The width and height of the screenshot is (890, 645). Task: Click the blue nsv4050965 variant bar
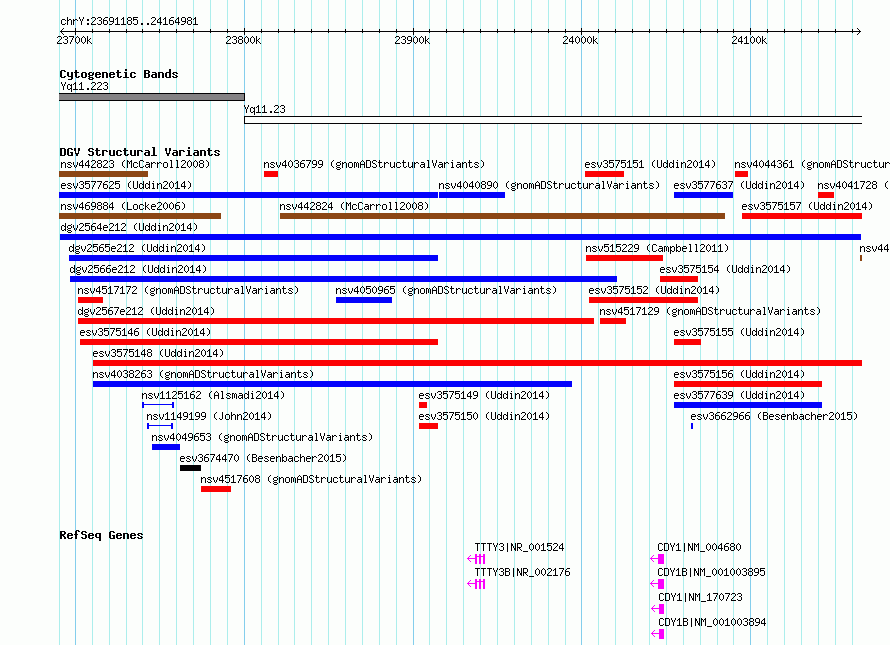point(364,300)
